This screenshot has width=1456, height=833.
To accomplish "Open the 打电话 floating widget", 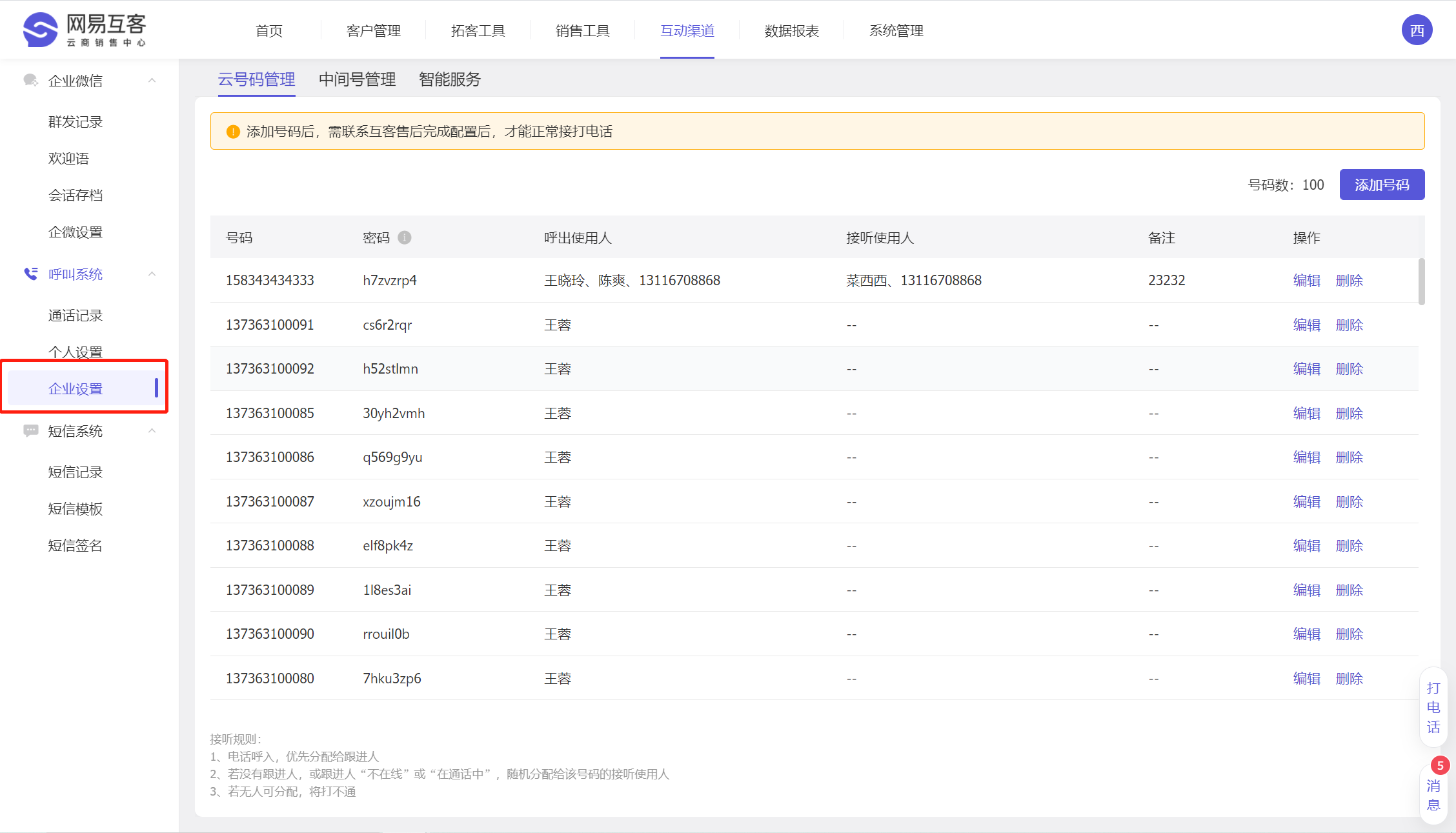I will point(1433,707).
